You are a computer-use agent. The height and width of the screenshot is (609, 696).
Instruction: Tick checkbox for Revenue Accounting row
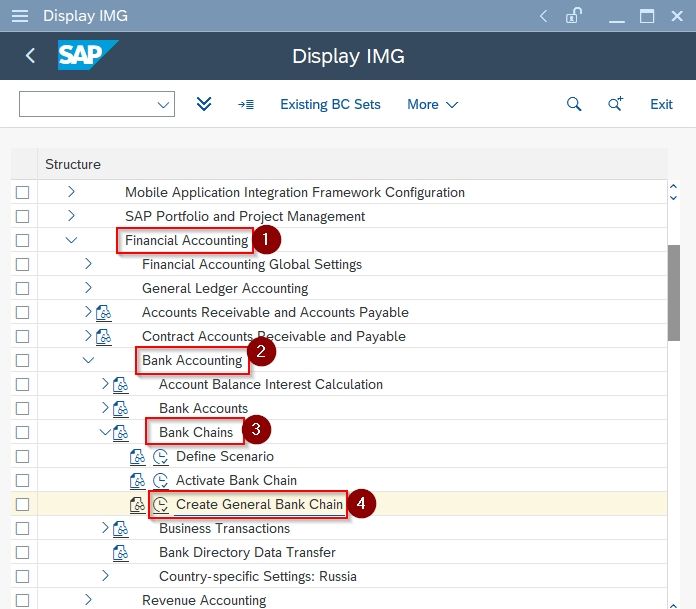[22, 600]
